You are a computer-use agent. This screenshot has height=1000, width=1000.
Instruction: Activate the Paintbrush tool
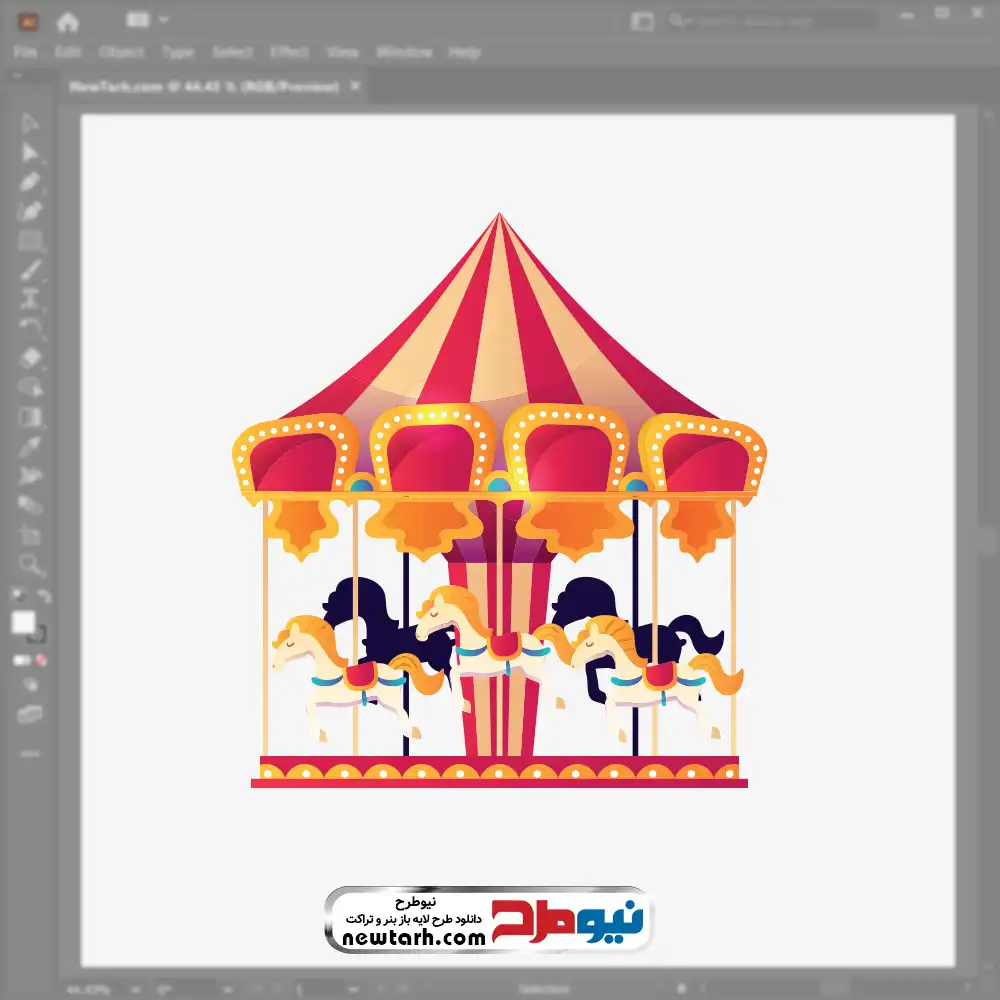click(x=30, y=270)
